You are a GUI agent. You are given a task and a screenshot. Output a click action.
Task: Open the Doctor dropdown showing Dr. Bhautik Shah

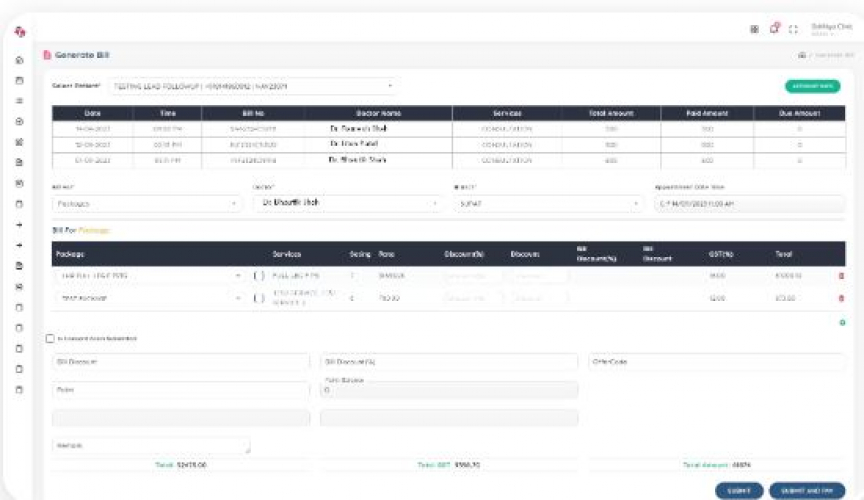[348, 203]
